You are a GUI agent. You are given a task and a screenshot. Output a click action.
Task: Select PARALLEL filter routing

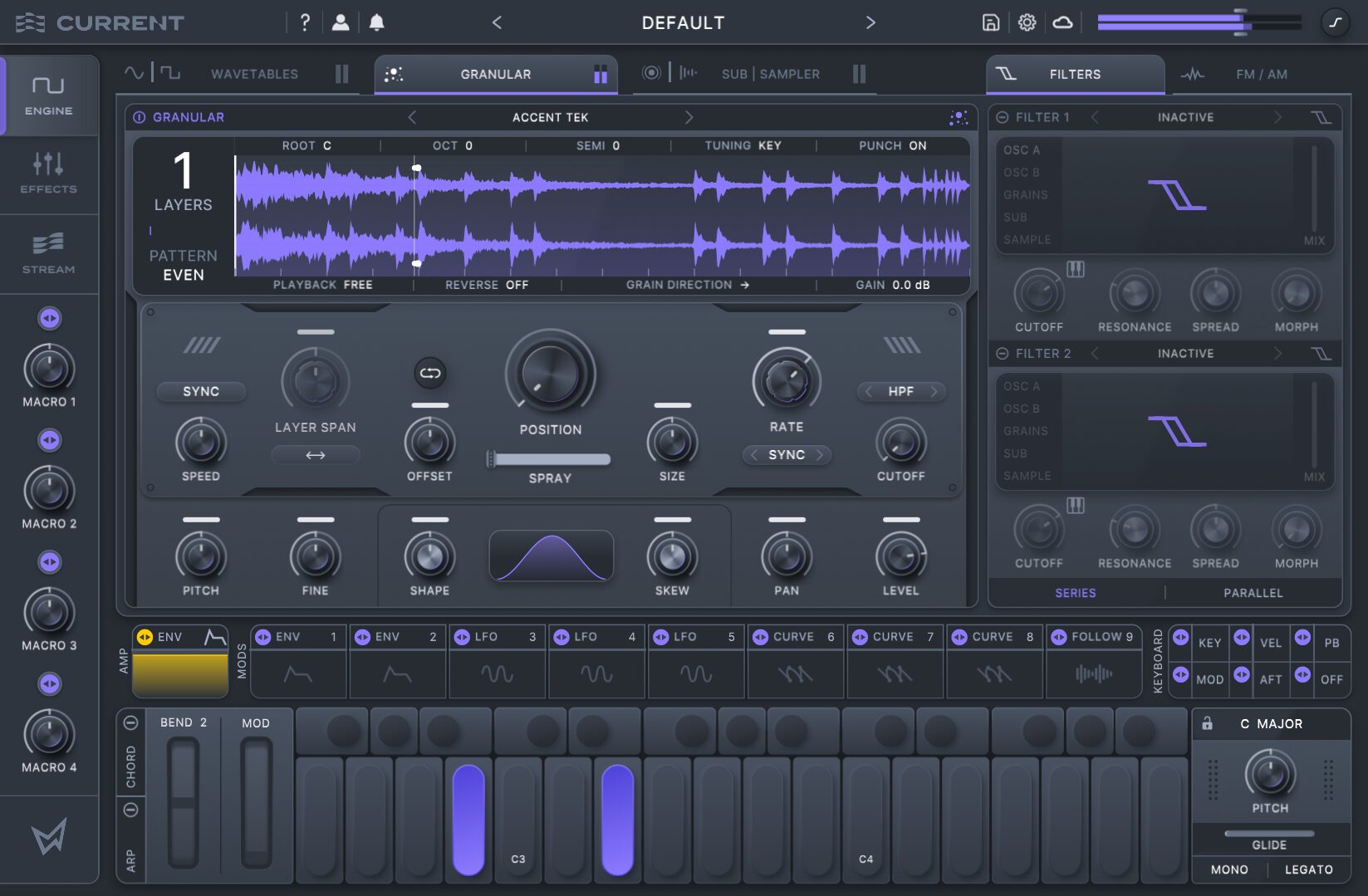[1253, 593]
